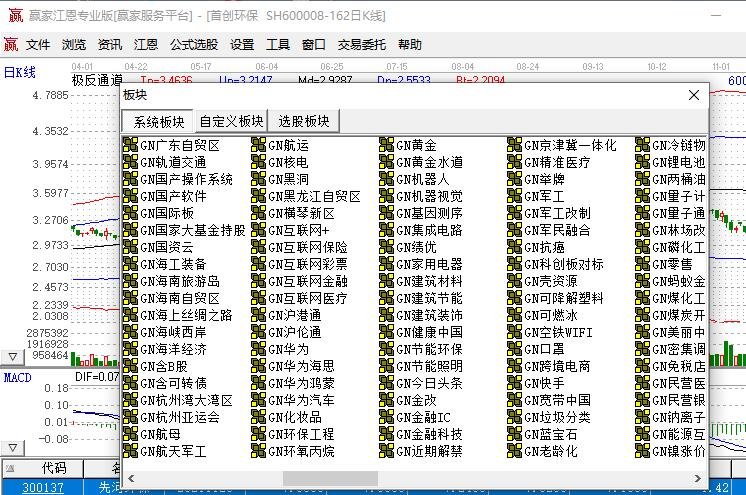This screenshot has height=495, width=746.
Task: Select GN节能环保 block
Action: point(430,349)
